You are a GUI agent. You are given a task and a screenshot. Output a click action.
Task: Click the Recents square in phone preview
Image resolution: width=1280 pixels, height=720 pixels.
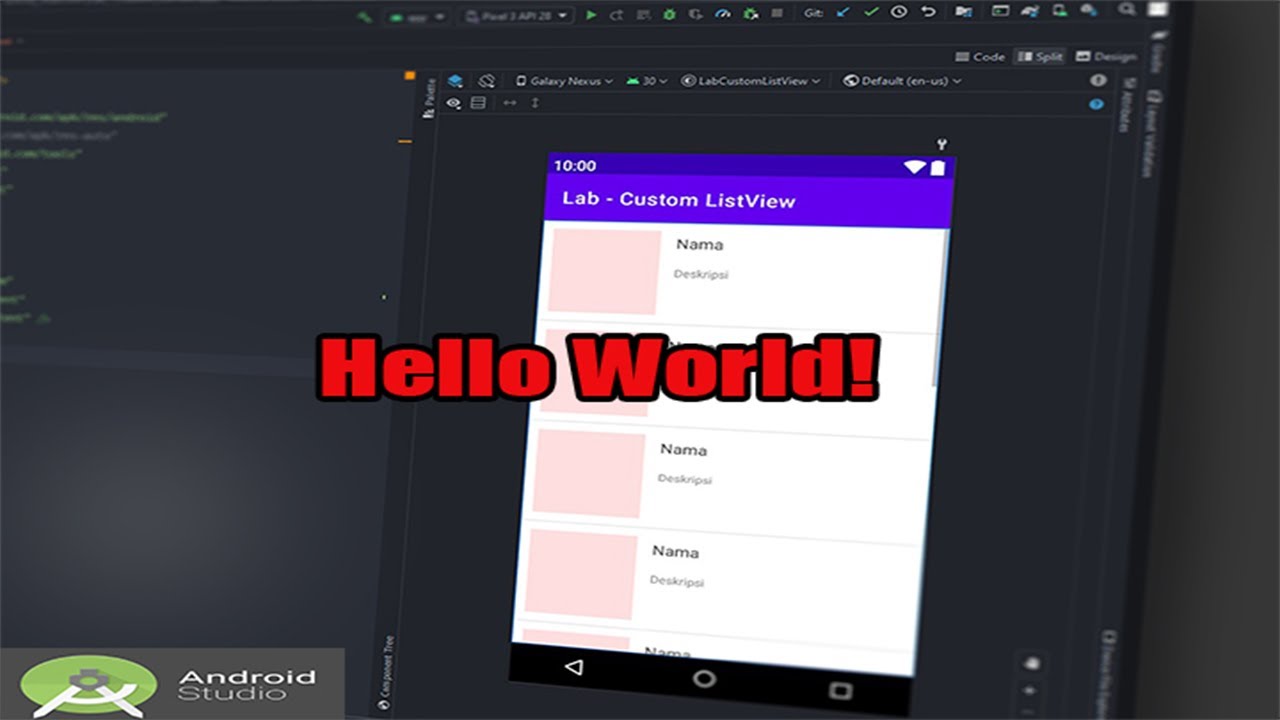tap(840, 691)
